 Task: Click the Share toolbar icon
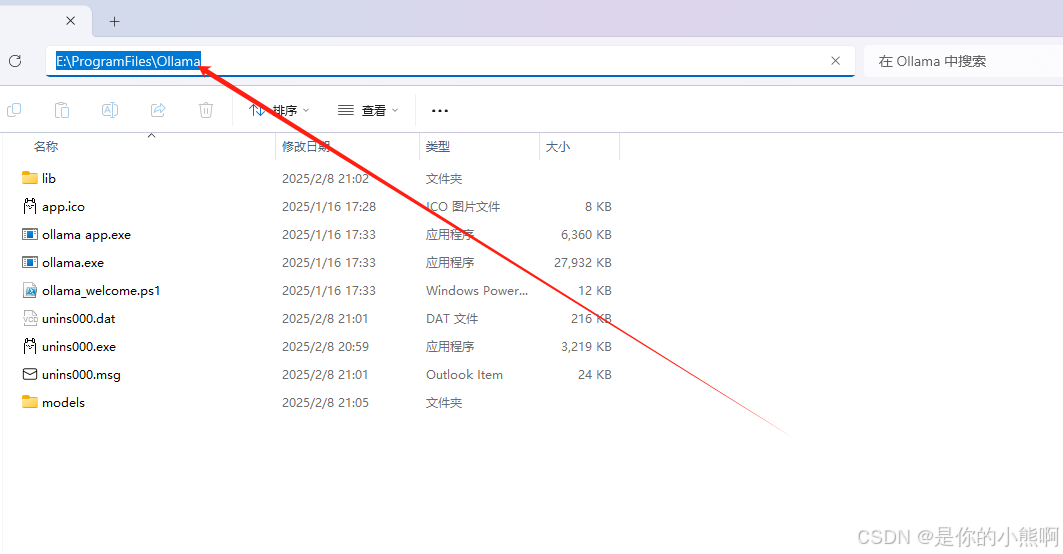point(158,110)
